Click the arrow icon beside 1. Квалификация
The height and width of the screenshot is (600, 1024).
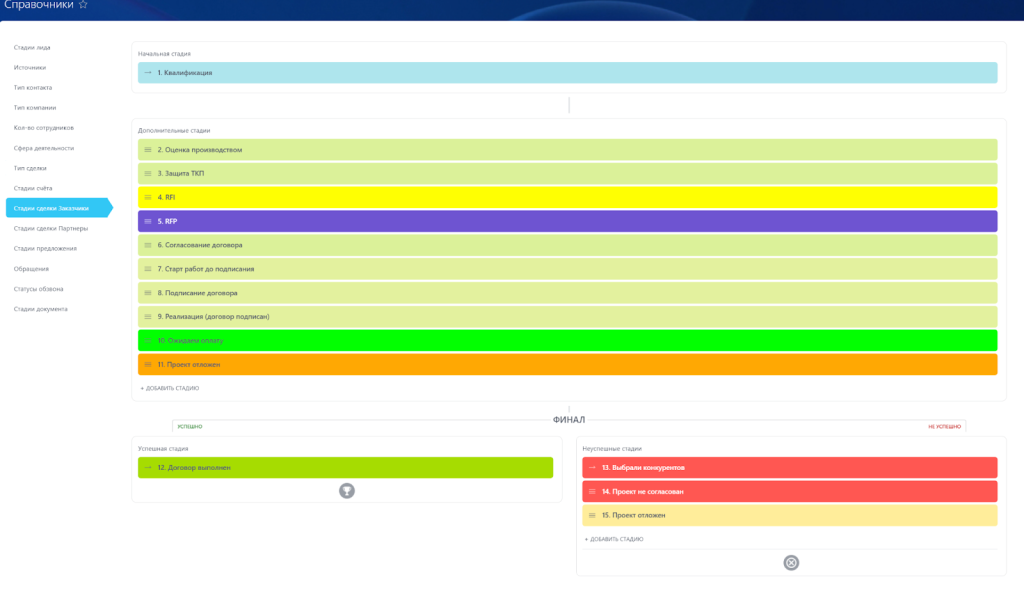click(148, 73)
